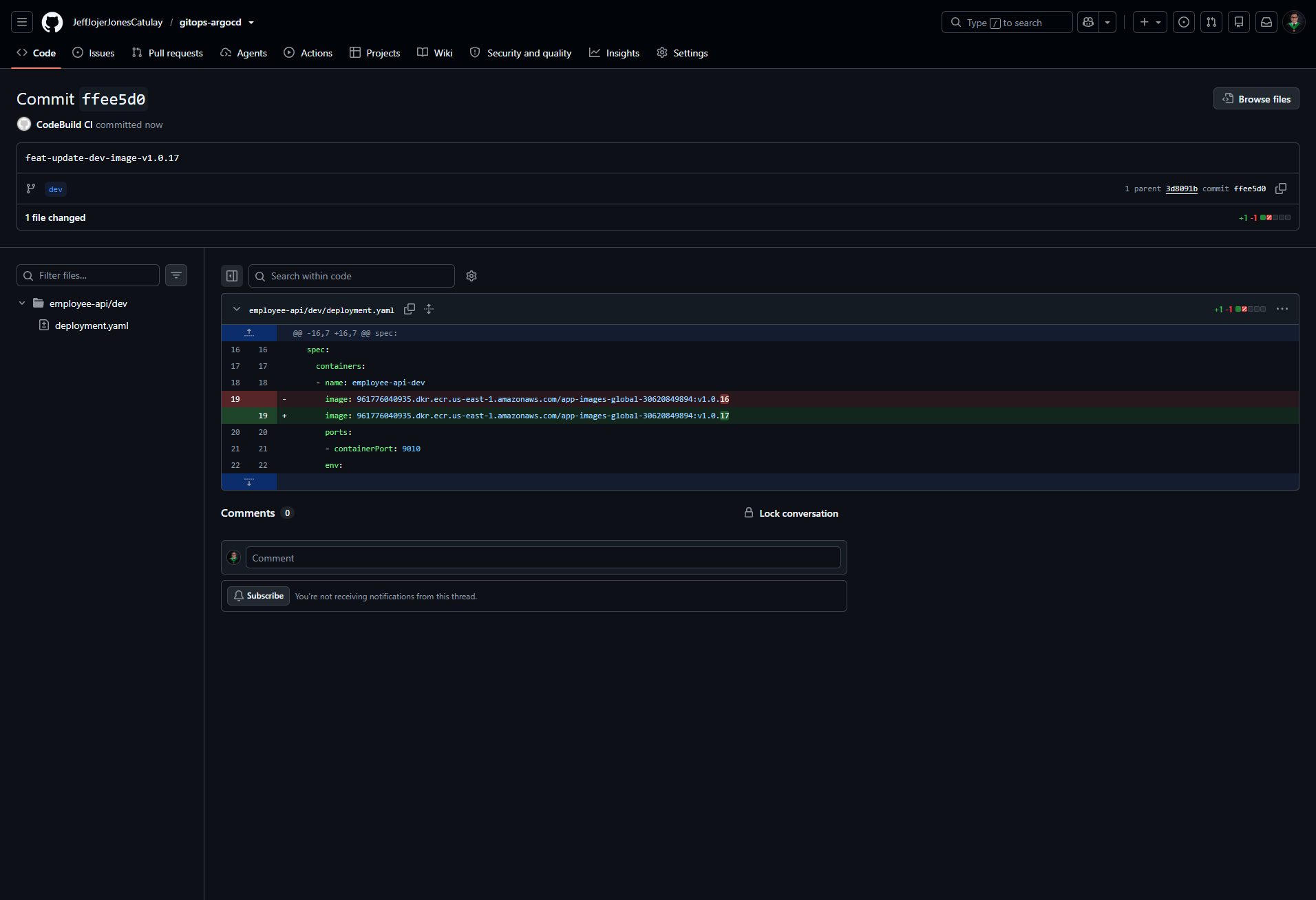Open the diff file more options menu
Viewport: 1316px width, 900px height.
(1282, 309)
